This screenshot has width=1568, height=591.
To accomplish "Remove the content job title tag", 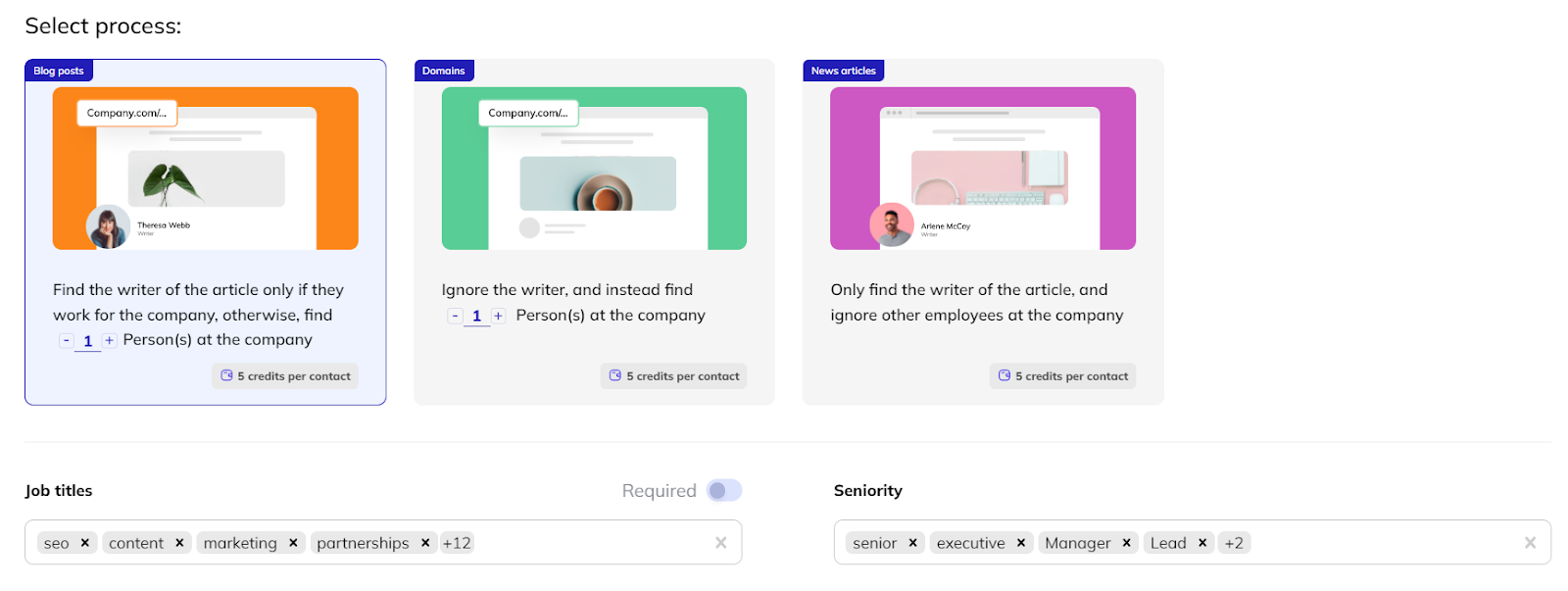I will tap(179, 543).
